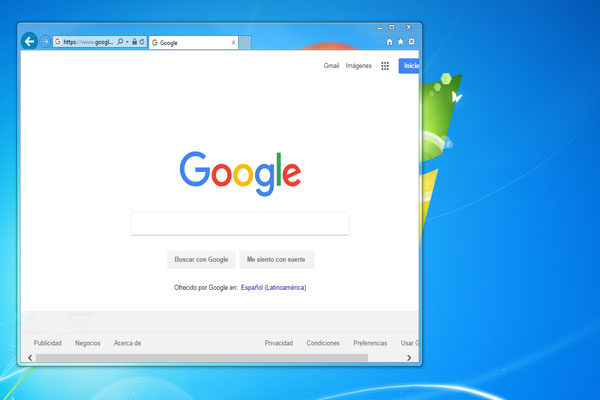Switch language to Español (Latinoamérica)
The image size is (600, 400).
(x=273, y=288)
